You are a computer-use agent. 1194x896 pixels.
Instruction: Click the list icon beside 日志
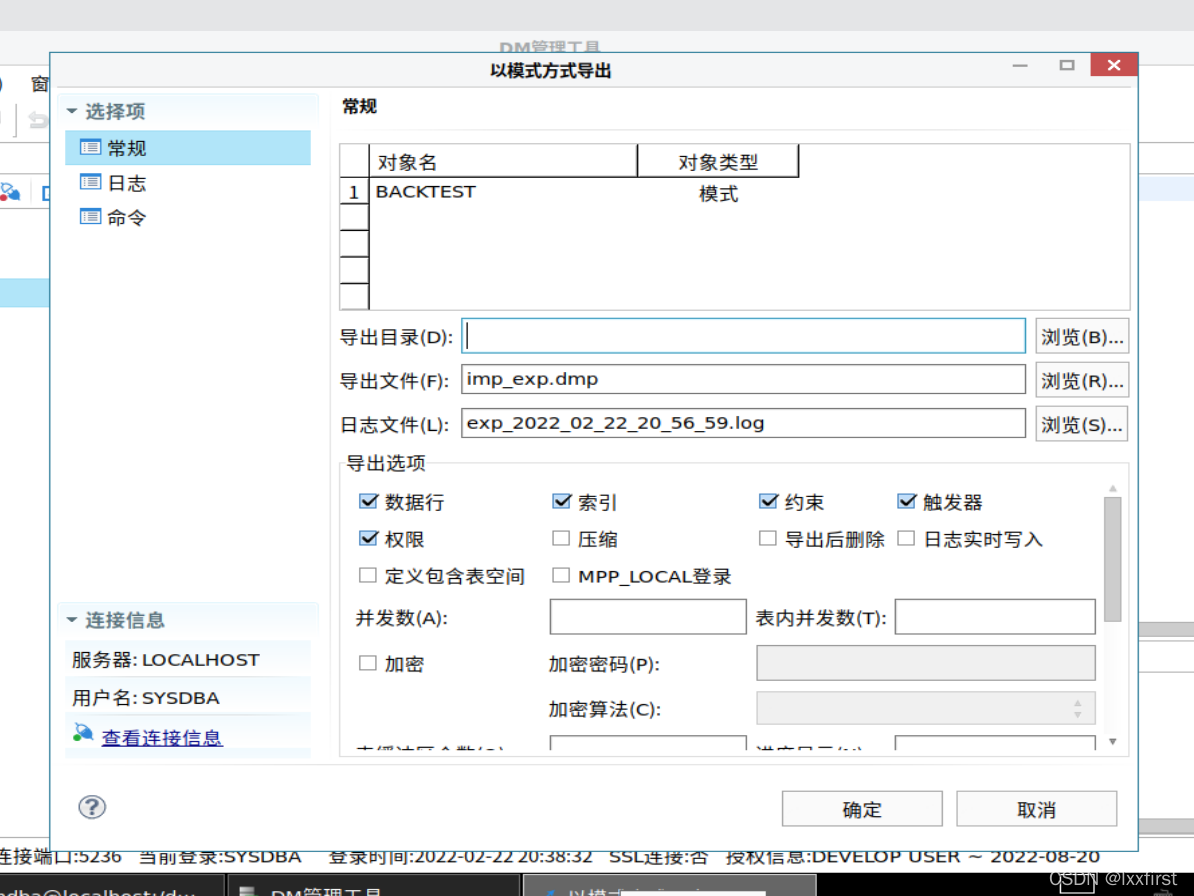(x=91, y=183)
